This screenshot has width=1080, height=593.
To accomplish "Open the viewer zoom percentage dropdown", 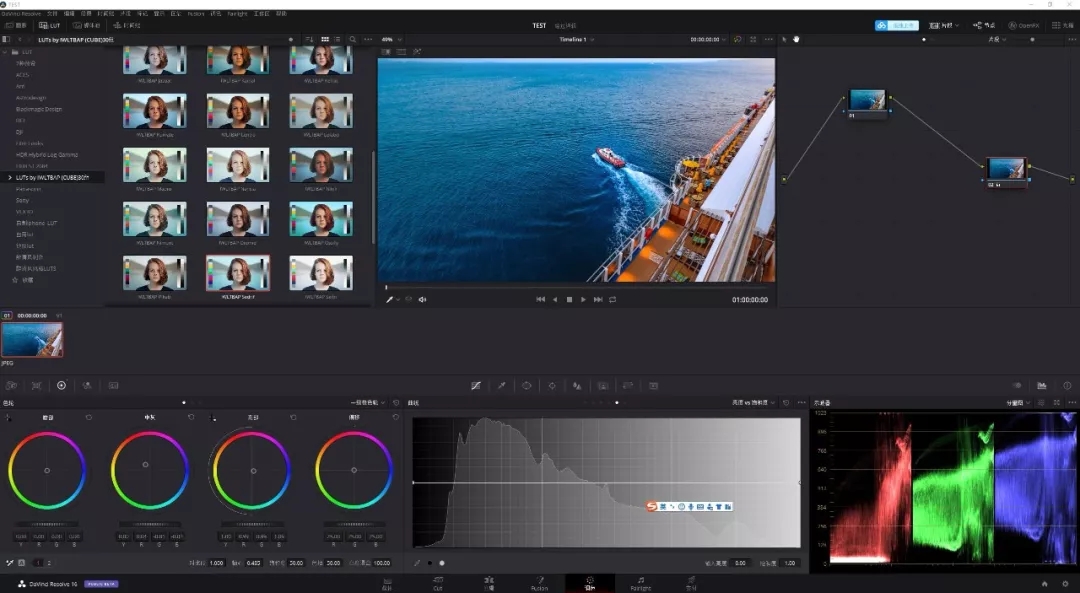I will coord(391,39).
